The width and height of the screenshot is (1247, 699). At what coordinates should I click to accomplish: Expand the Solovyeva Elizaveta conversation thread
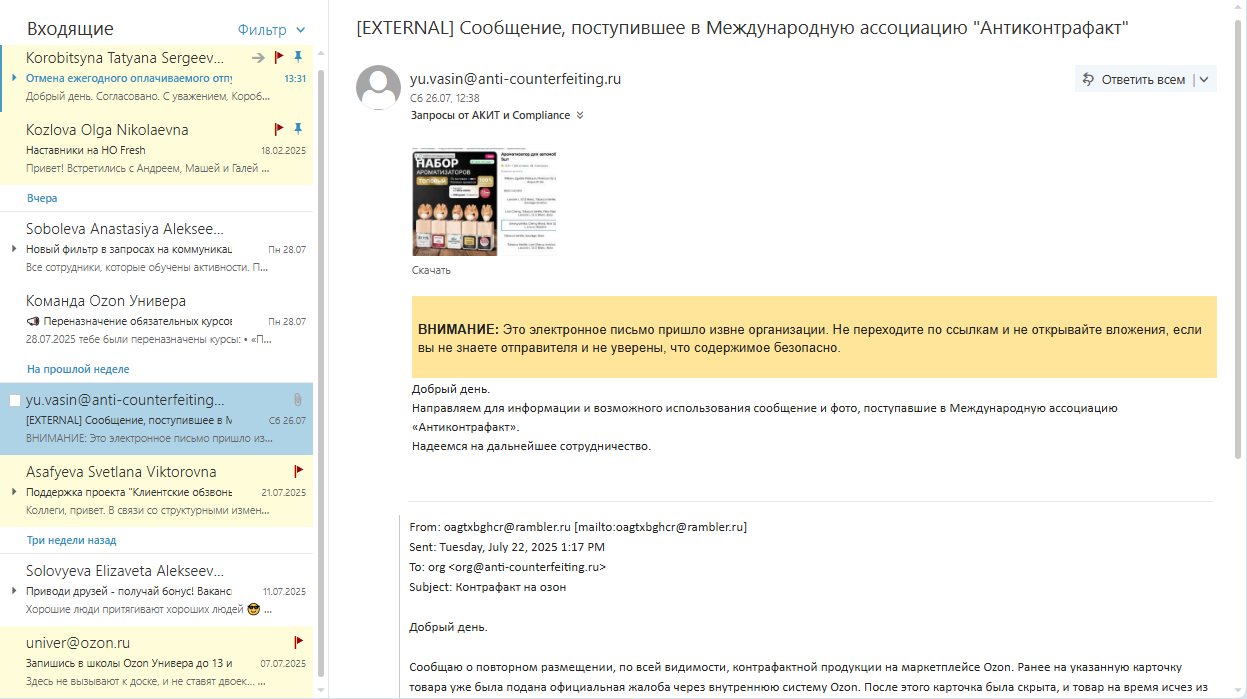[x=14, y=590]
